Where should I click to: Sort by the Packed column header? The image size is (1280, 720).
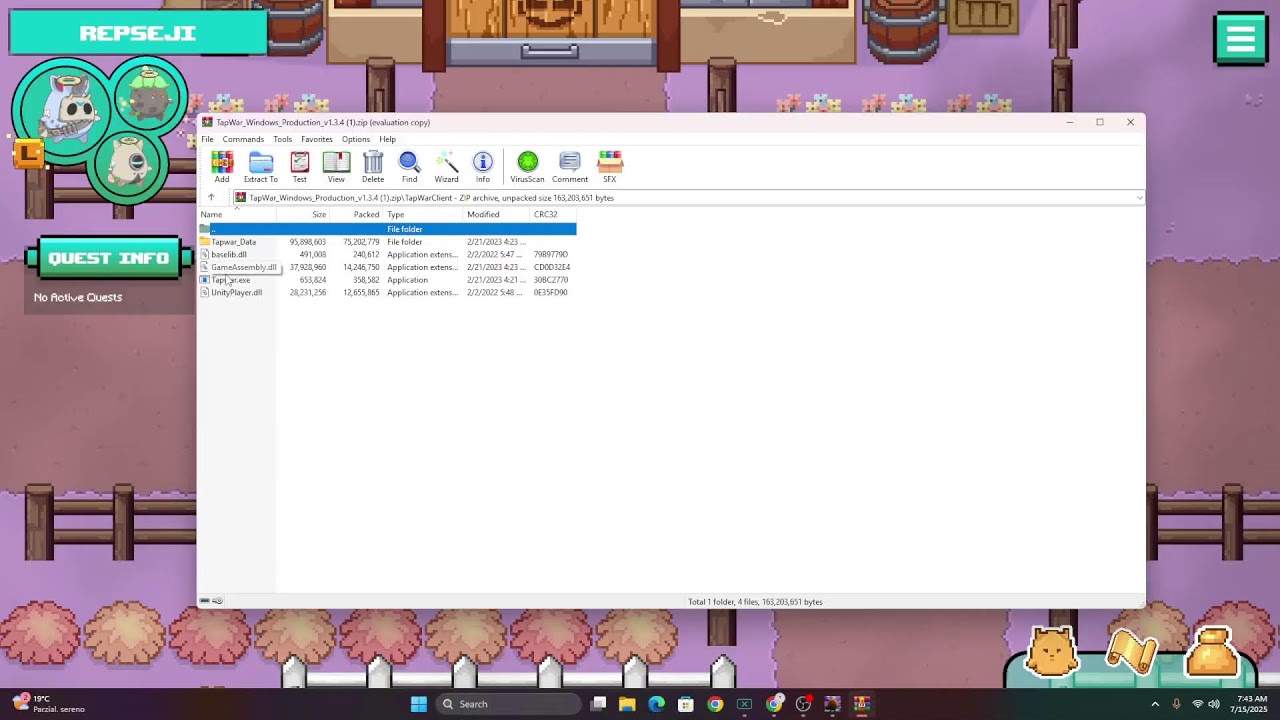(357, 215)
